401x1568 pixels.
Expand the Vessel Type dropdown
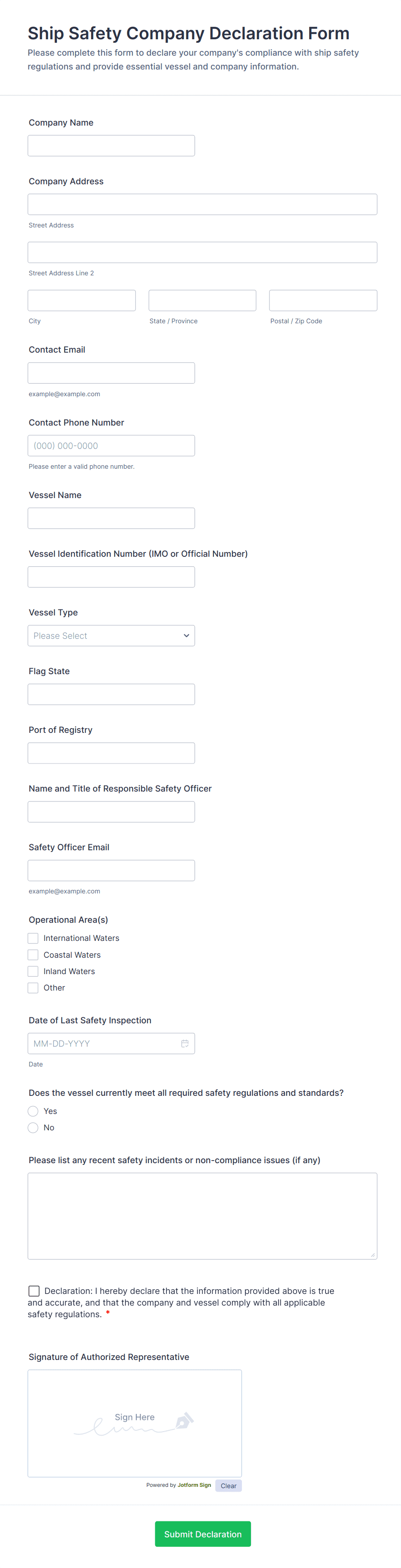(x=111, y=635)
